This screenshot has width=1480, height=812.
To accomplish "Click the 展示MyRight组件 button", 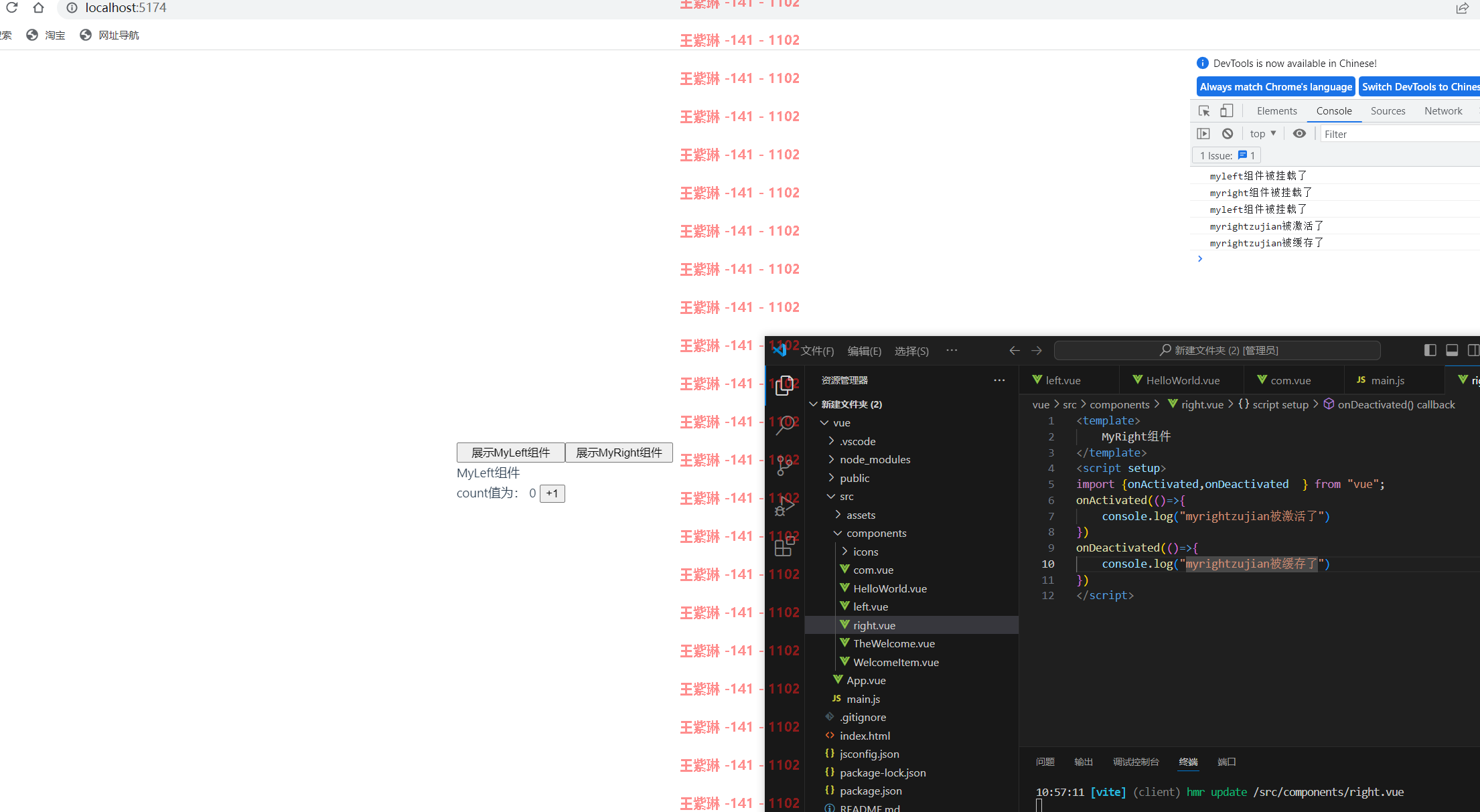I will [619, 453].
